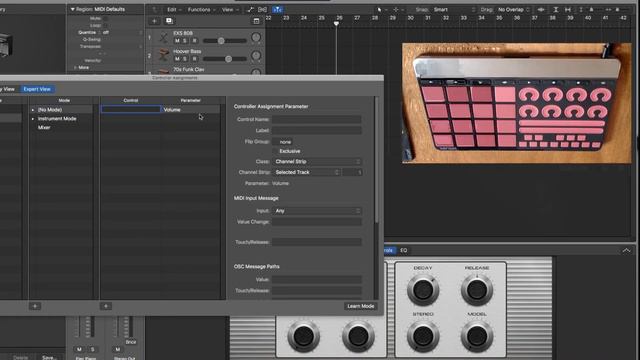Click the MODEL knob
Image resolution: width=640 pixels, height=360 pixels.
[477, 336]
